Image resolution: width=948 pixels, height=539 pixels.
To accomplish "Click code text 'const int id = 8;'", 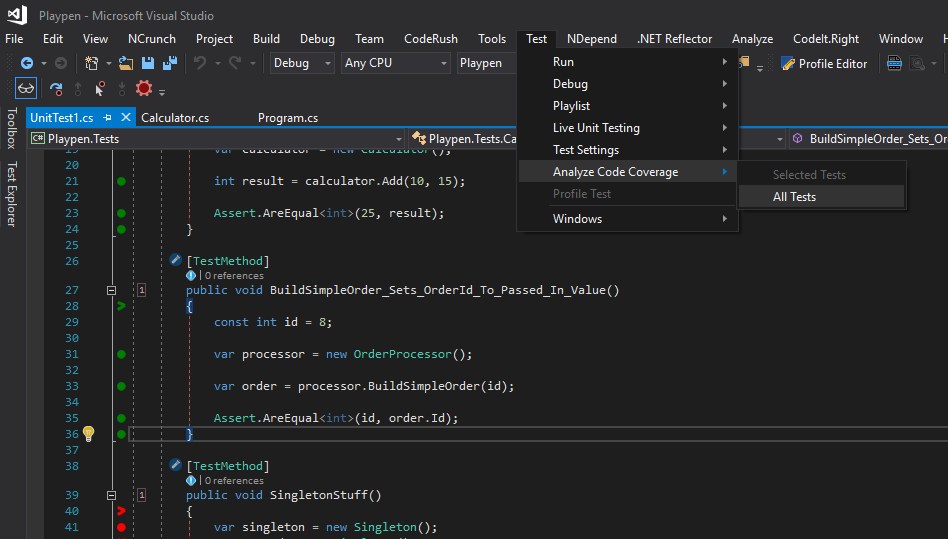I will 273,322.
